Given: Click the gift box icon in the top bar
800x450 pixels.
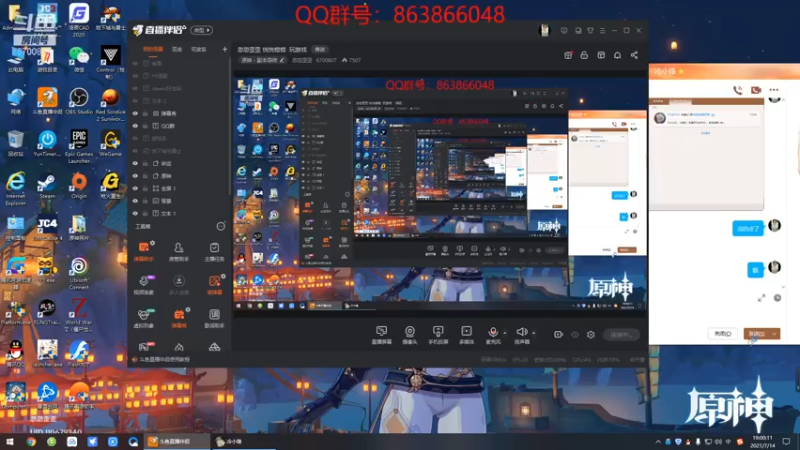Looking at the screenshot, I should (x=568, y=55).
